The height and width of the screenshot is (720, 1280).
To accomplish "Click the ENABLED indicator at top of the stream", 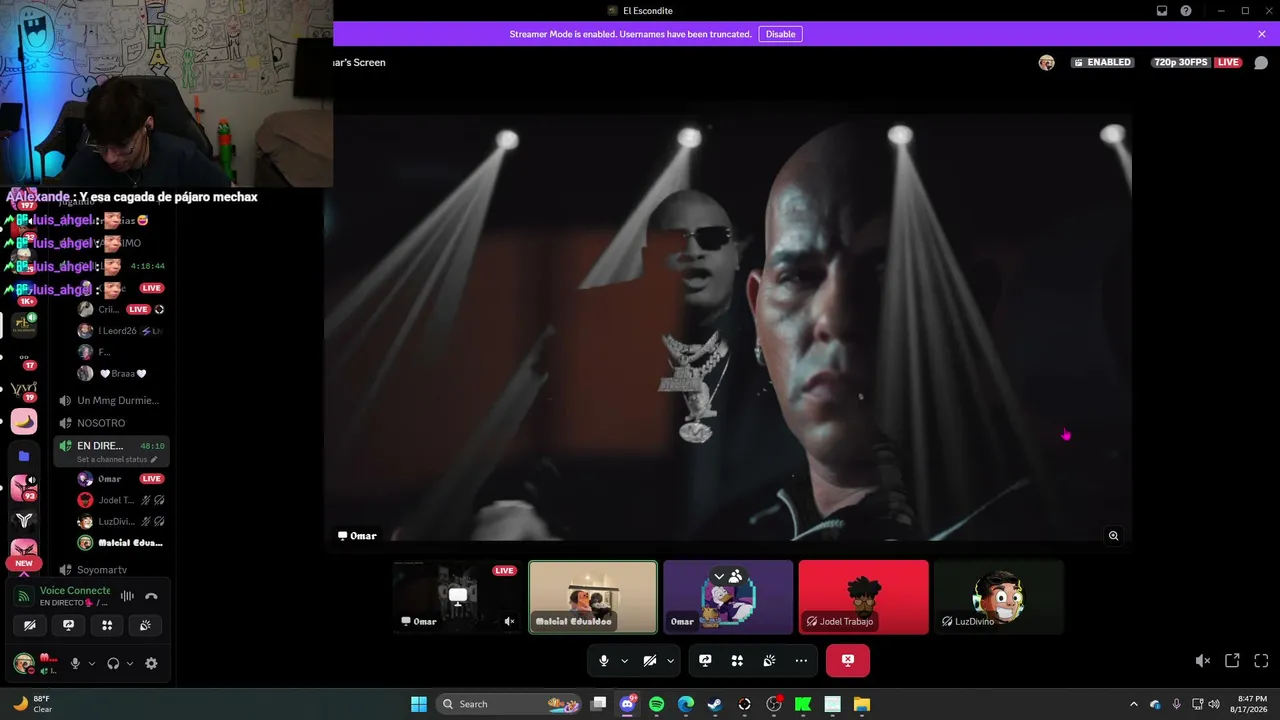I will (x=1102, y=62).
